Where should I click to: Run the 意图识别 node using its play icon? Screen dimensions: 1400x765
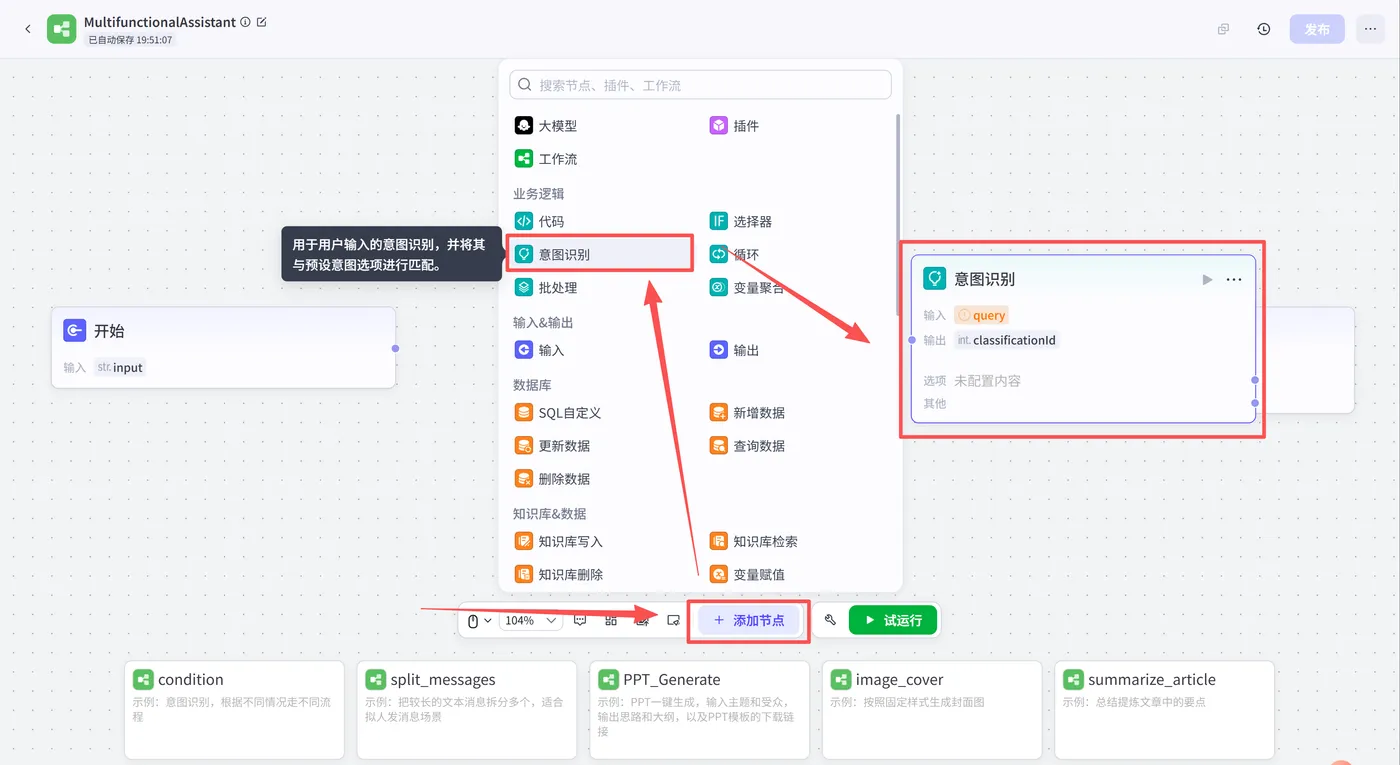1207,279
